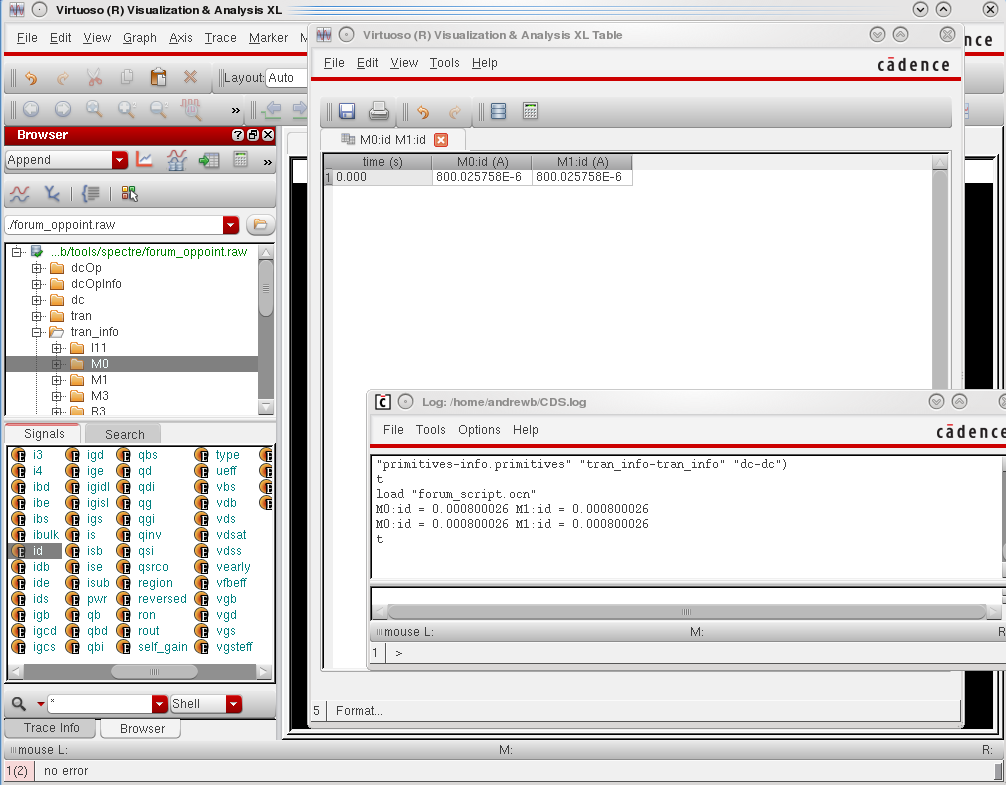Image resolution: width=1006 pixels, height=785 pixels.
Task: Click the blue Y-branch icon in Browser
Action: coord(52,193)
